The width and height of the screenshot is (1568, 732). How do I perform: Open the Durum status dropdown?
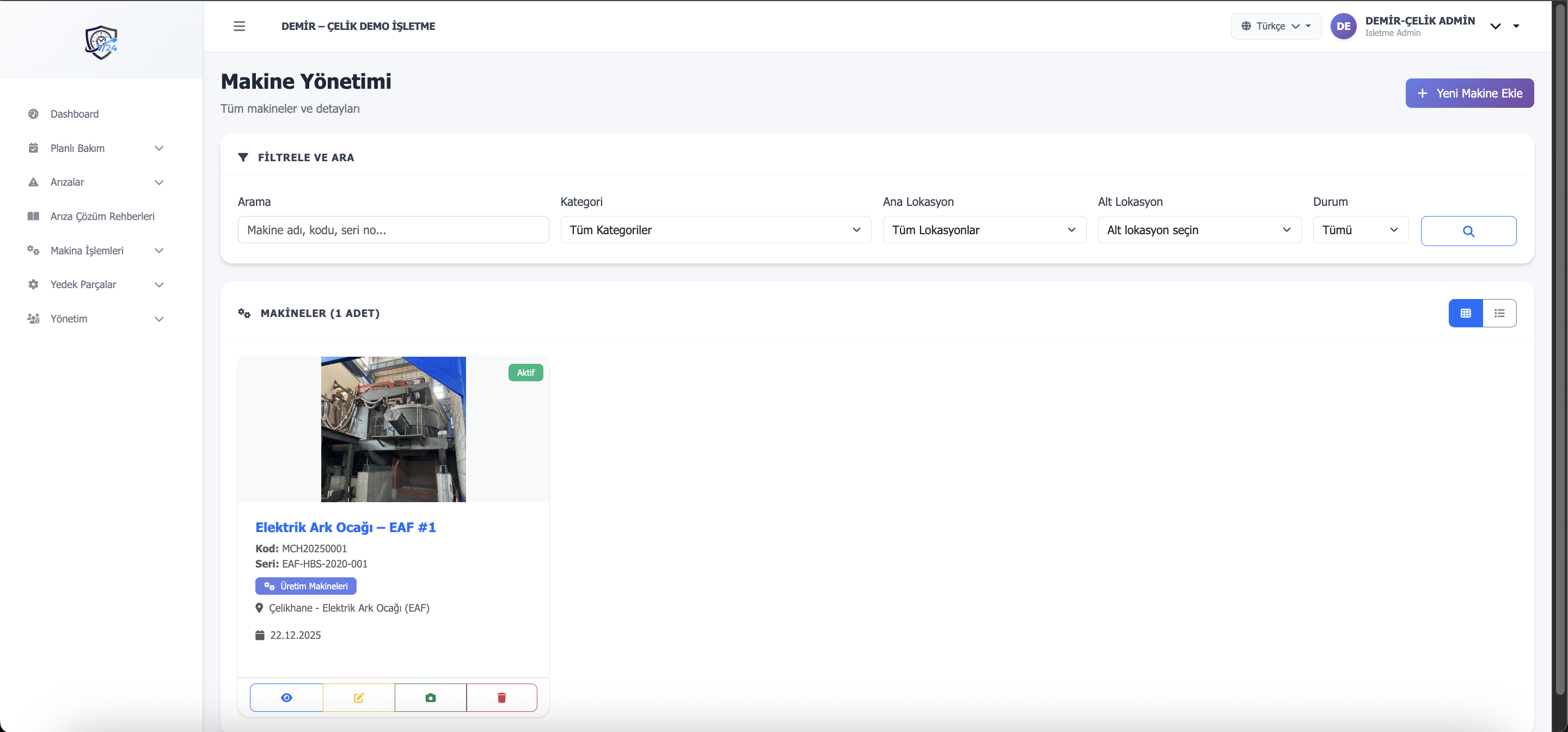click(1360, 230)
